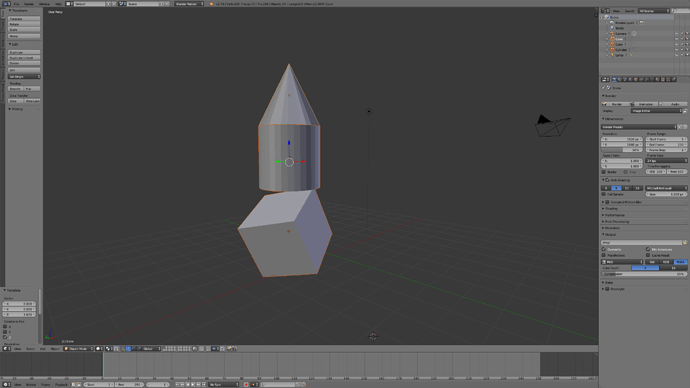Open the Material properties tab icon

point(657,80)
